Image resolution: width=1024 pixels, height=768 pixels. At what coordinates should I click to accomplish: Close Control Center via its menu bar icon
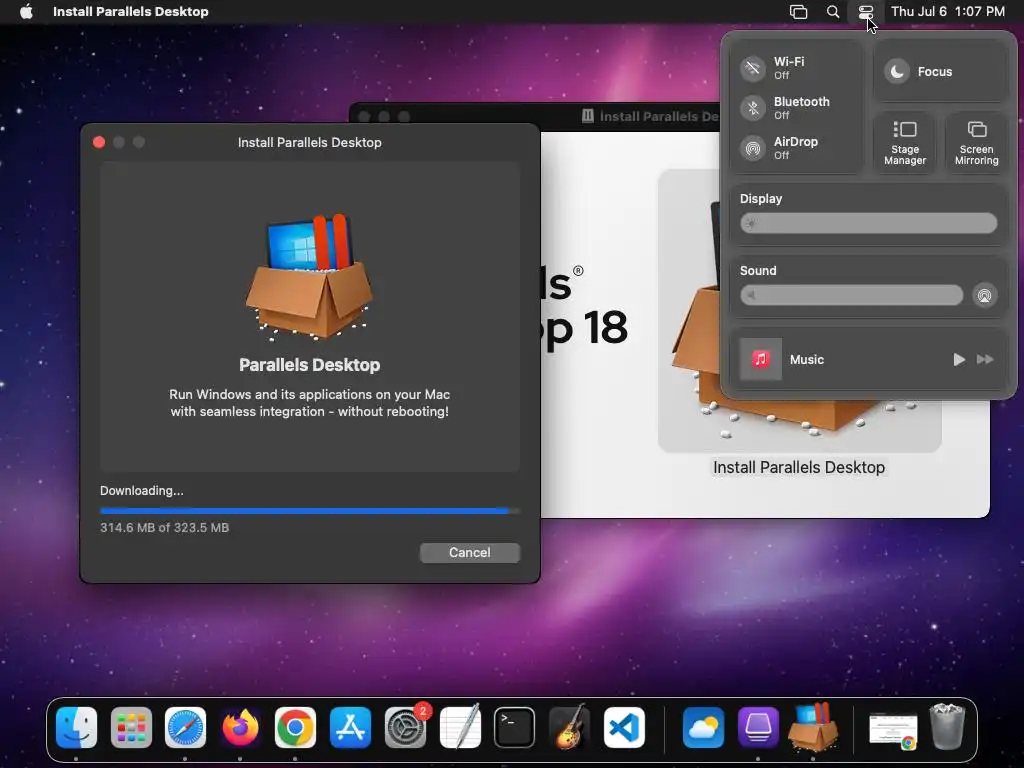point(866,12)
